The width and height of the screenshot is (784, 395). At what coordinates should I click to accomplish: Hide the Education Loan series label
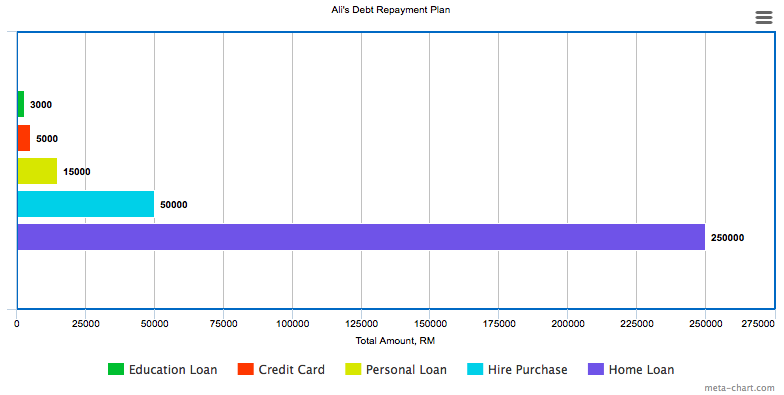(x=173, y=370)
